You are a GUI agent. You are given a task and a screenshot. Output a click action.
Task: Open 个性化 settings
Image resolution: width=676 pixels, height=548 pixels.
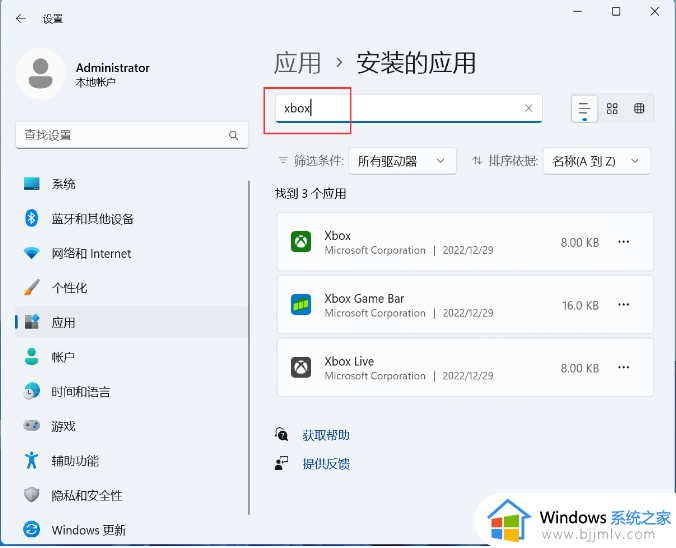tap(131, 288)
